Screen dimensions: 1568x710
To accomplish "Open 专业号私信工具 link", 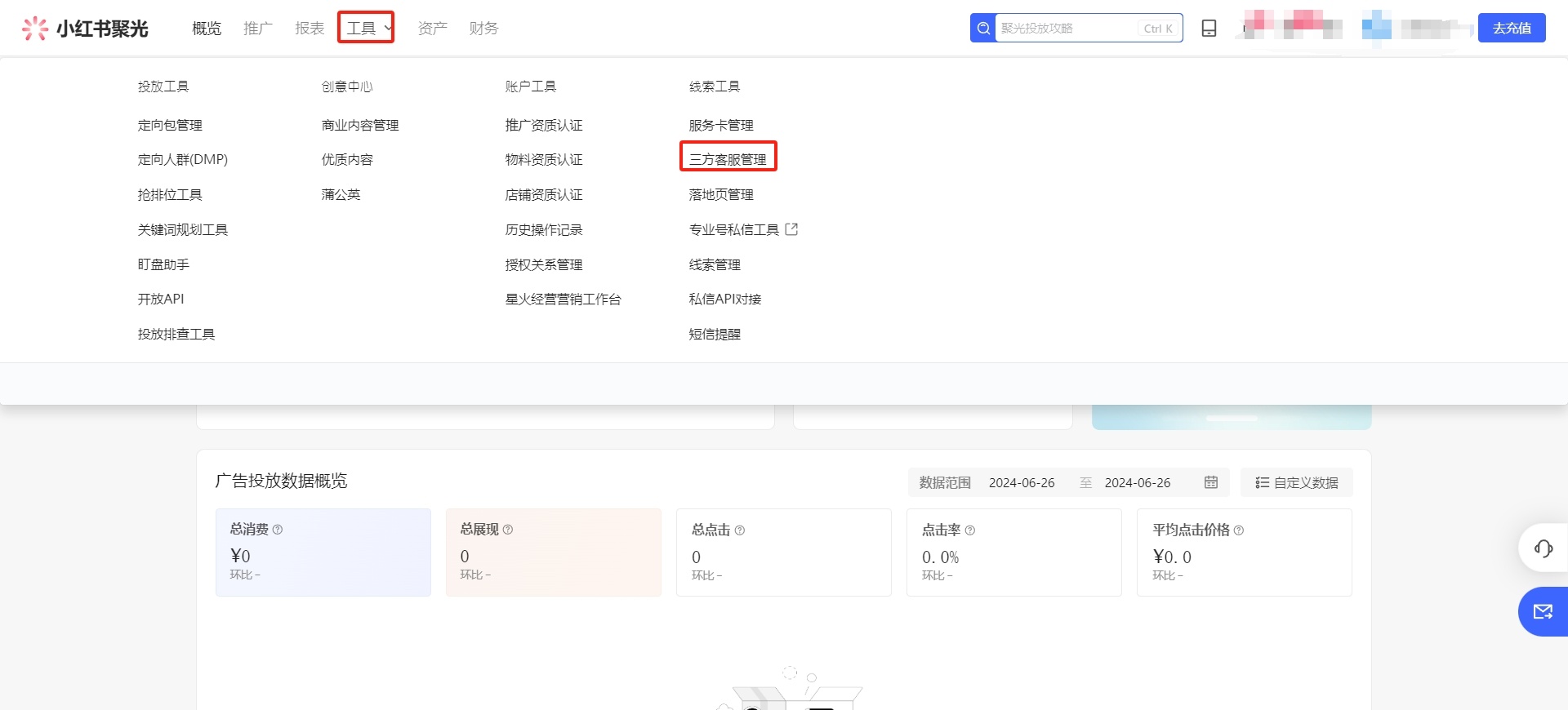I will (x=734, y=230).
